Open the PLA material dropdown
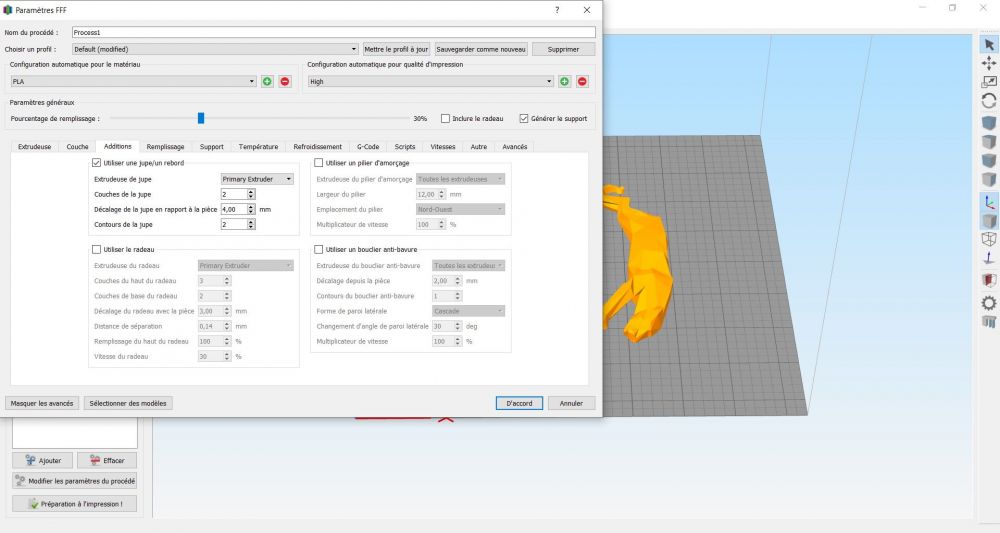This screenshot has height=533, width=1000. click(133, 82)
